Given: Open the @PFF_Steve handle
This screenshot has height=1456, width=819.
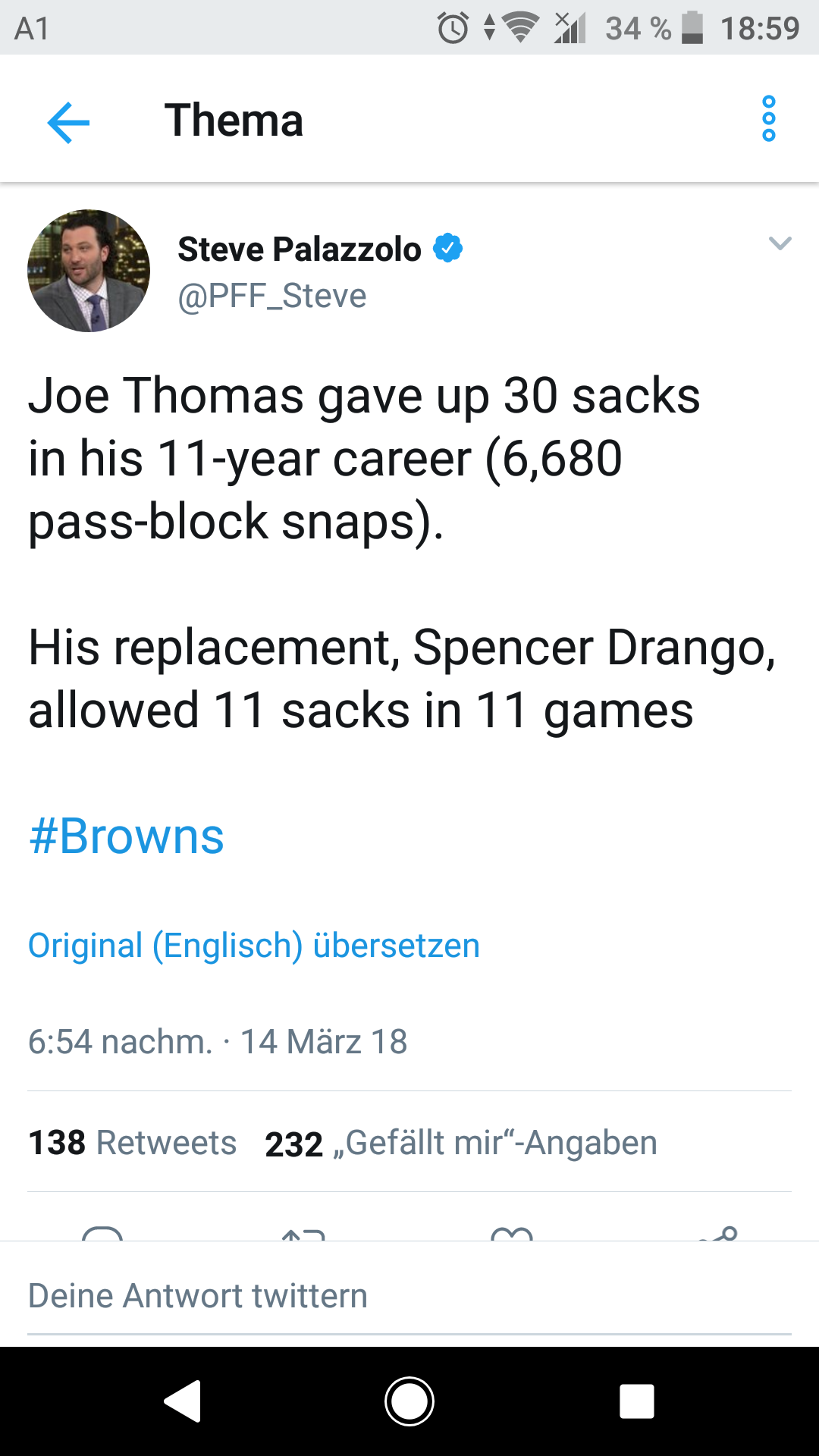Looking at the screenshot, I should (x=272, y=296).
